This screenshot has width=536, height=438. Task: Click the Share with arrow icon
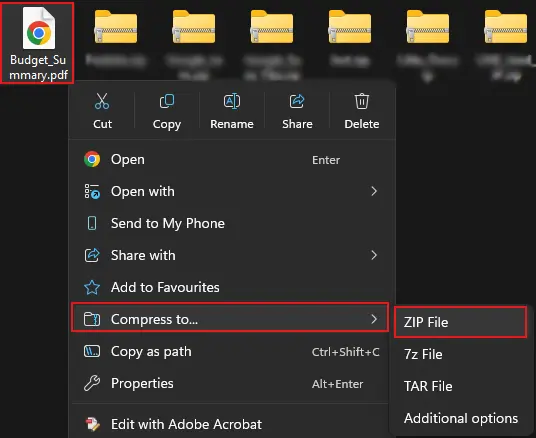92,255
